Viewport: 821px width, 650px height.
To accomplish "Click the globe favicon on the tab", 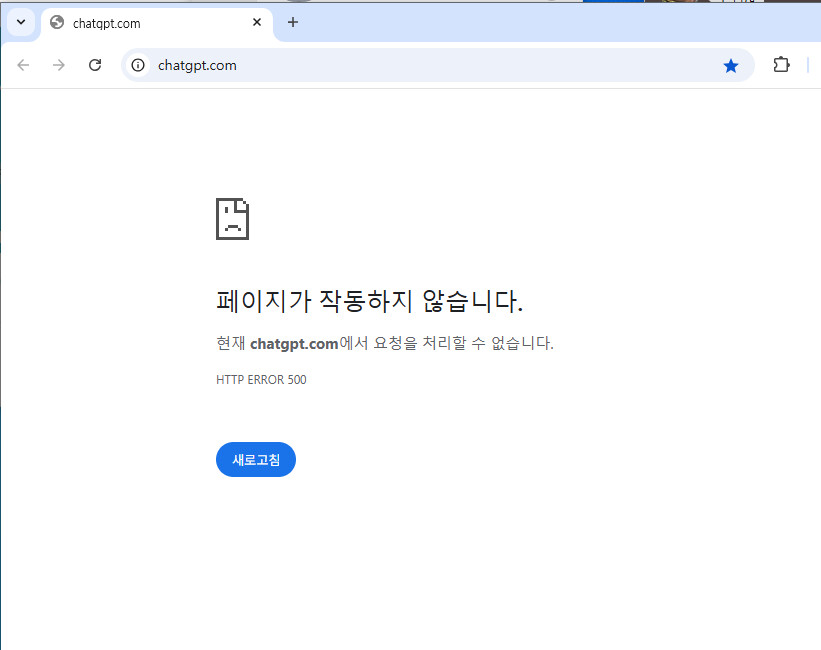I will [57, 23].
